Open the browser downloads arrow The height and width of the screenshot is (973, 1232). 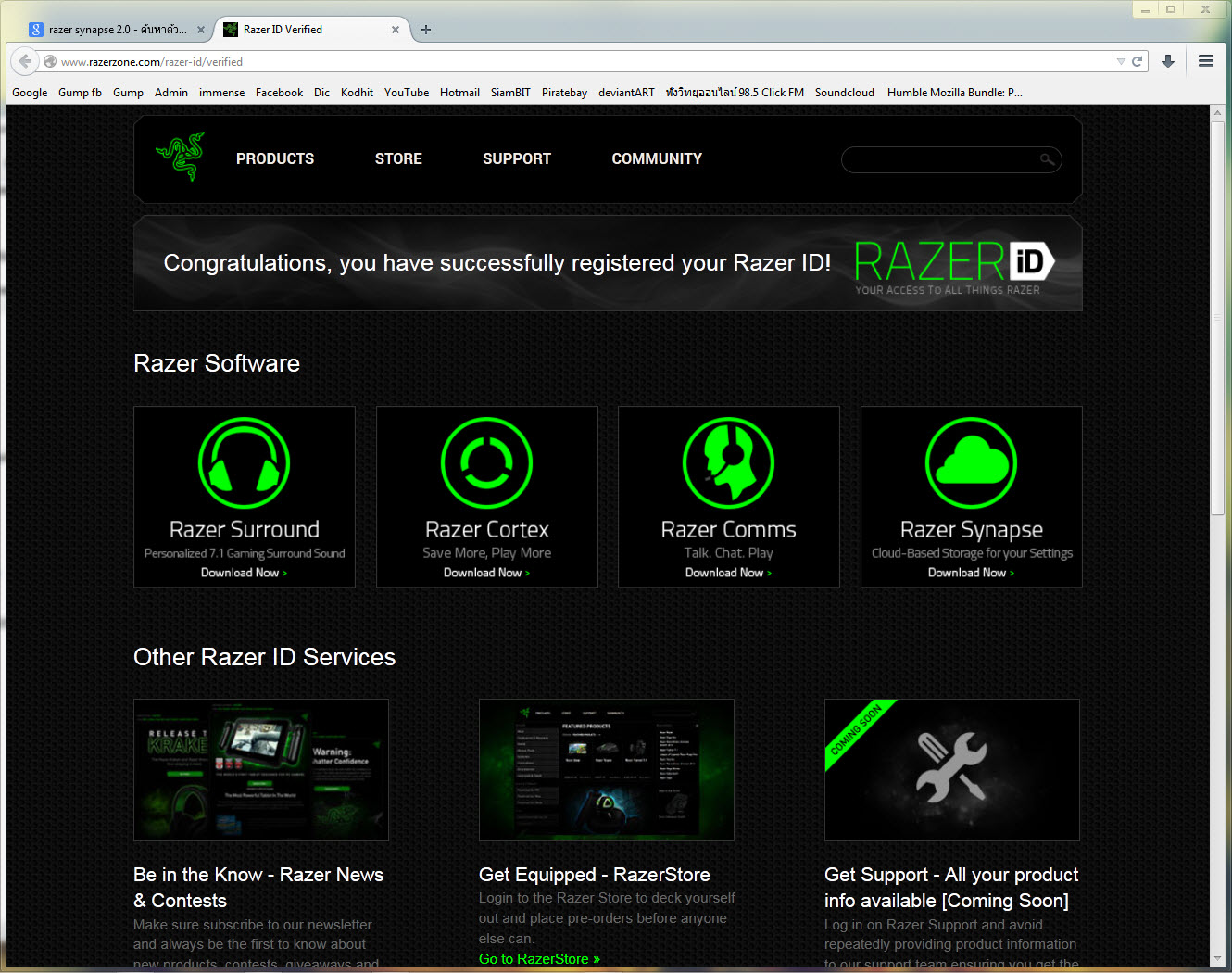[x=1168, y=61]
